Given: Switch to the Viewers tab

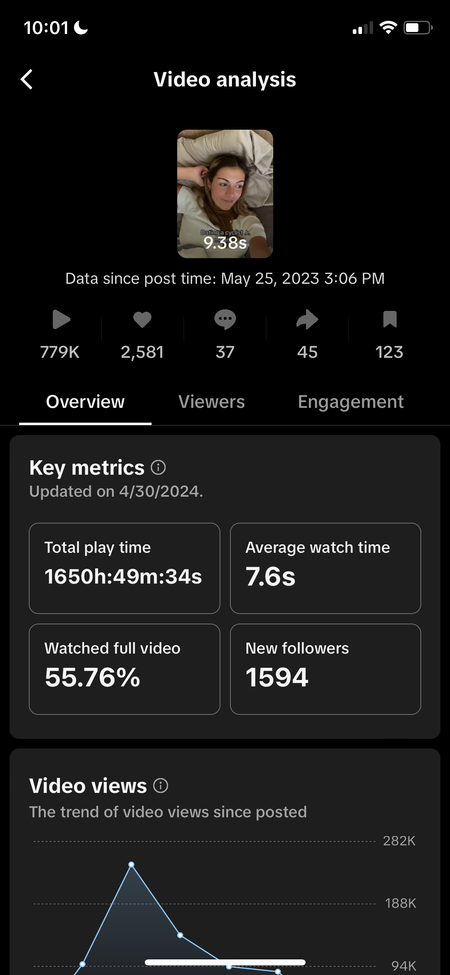Looking at the screenshot, I should [x=211, y=402].
